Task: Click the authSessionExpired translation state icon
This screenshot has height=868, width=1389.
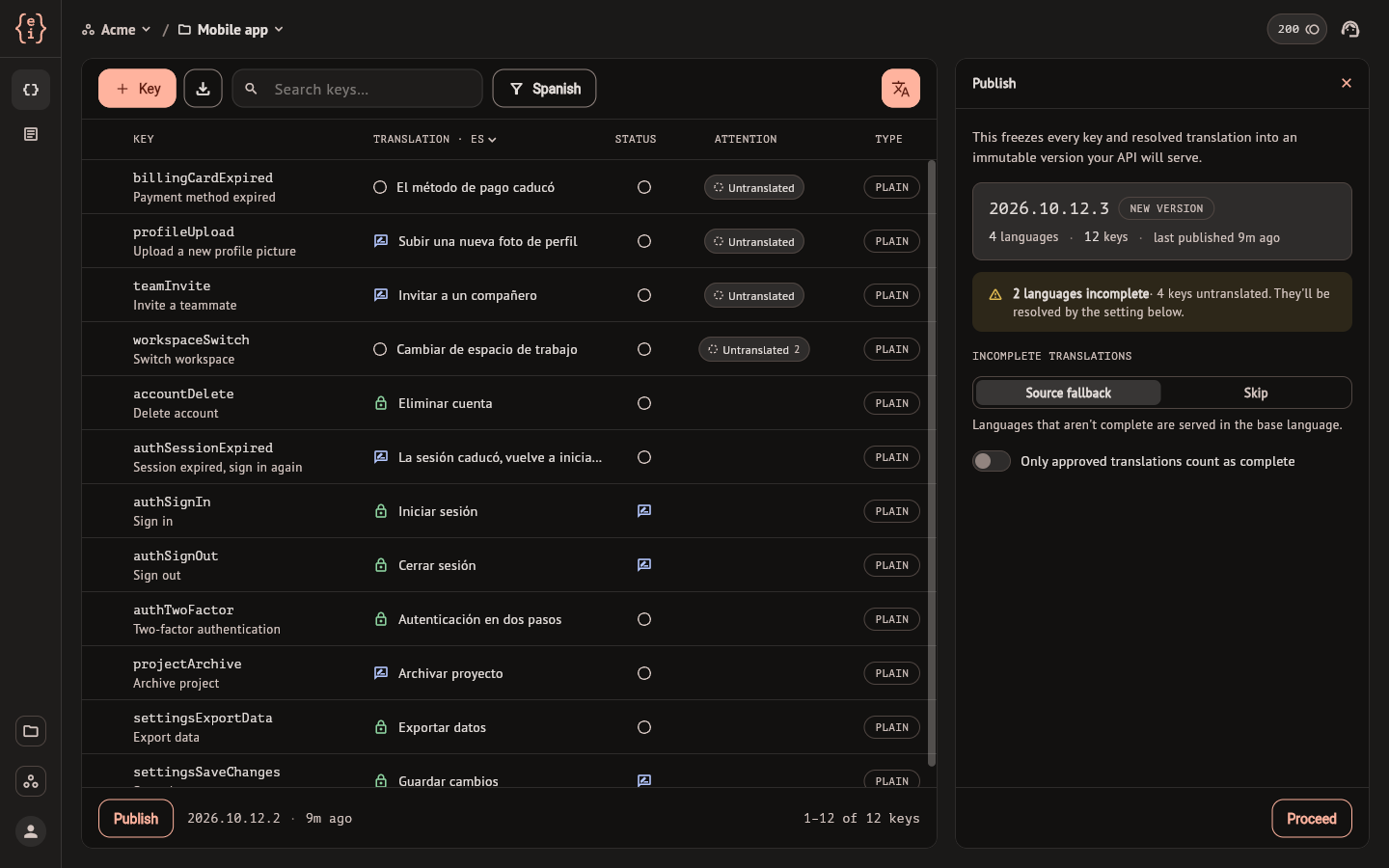Action: [381, 457]
